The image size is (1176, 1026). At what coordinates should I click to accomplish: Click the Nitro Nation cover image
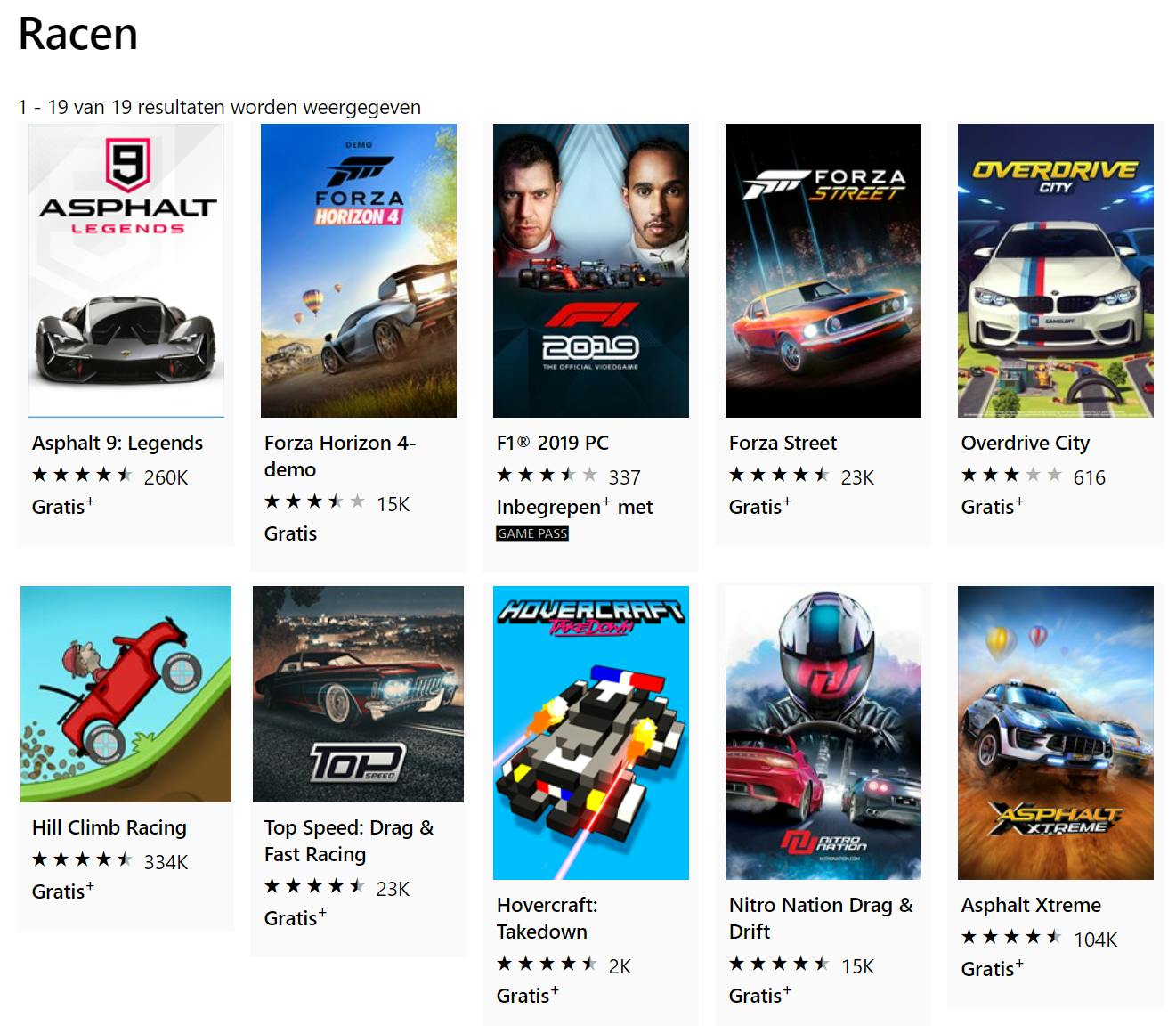[x=823, y=733]
